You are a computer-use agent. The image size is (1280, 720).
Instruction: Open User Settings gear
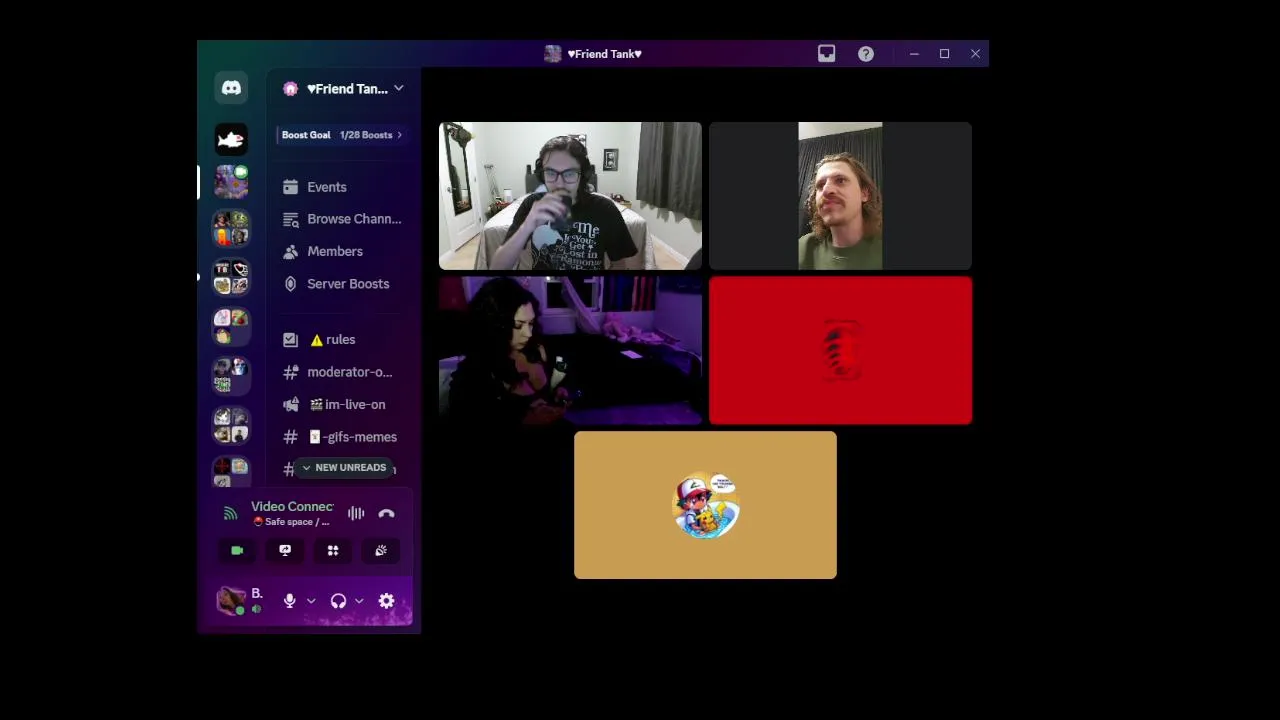click(387, 601)
